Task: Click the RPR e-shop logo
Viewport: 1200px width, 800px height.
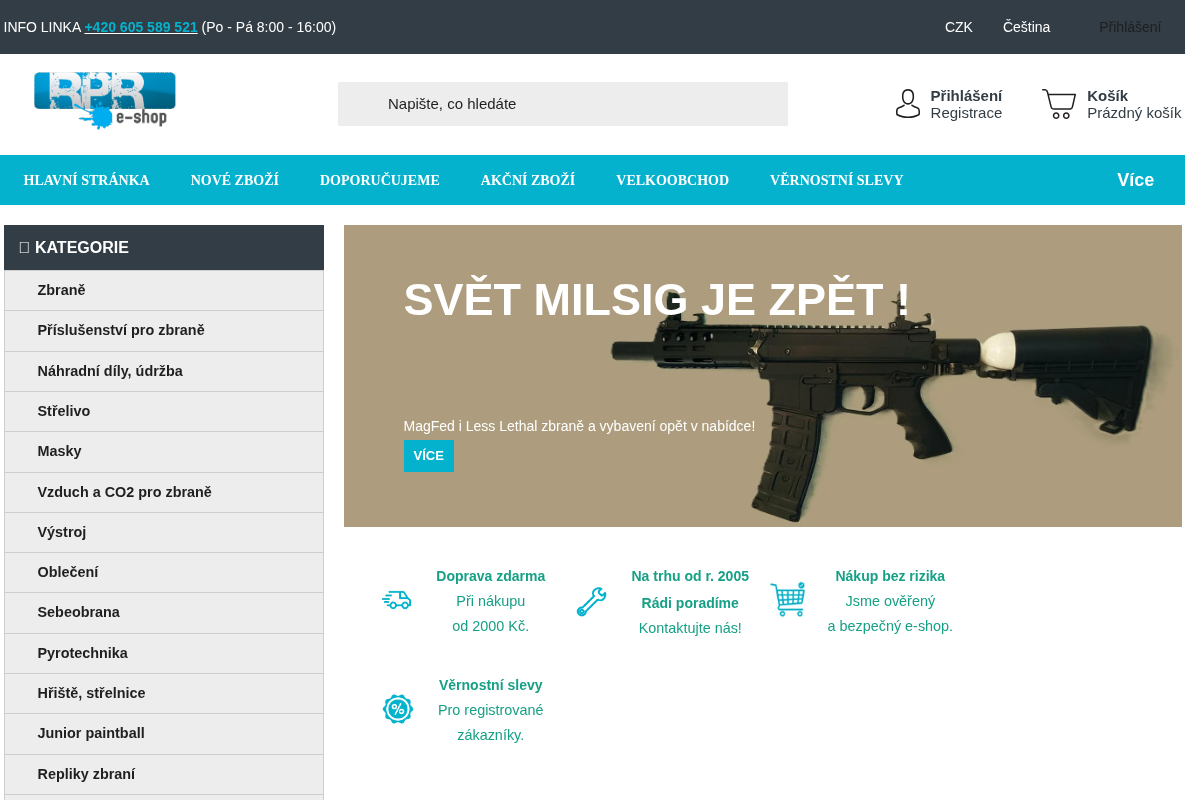Action: pos(105,100)
